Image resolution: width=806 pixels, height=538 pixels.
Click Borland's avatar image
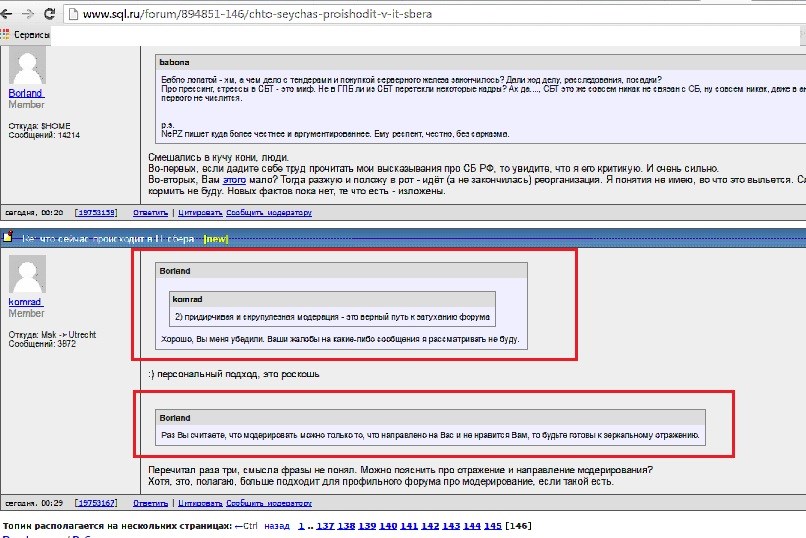pos(27,67)
